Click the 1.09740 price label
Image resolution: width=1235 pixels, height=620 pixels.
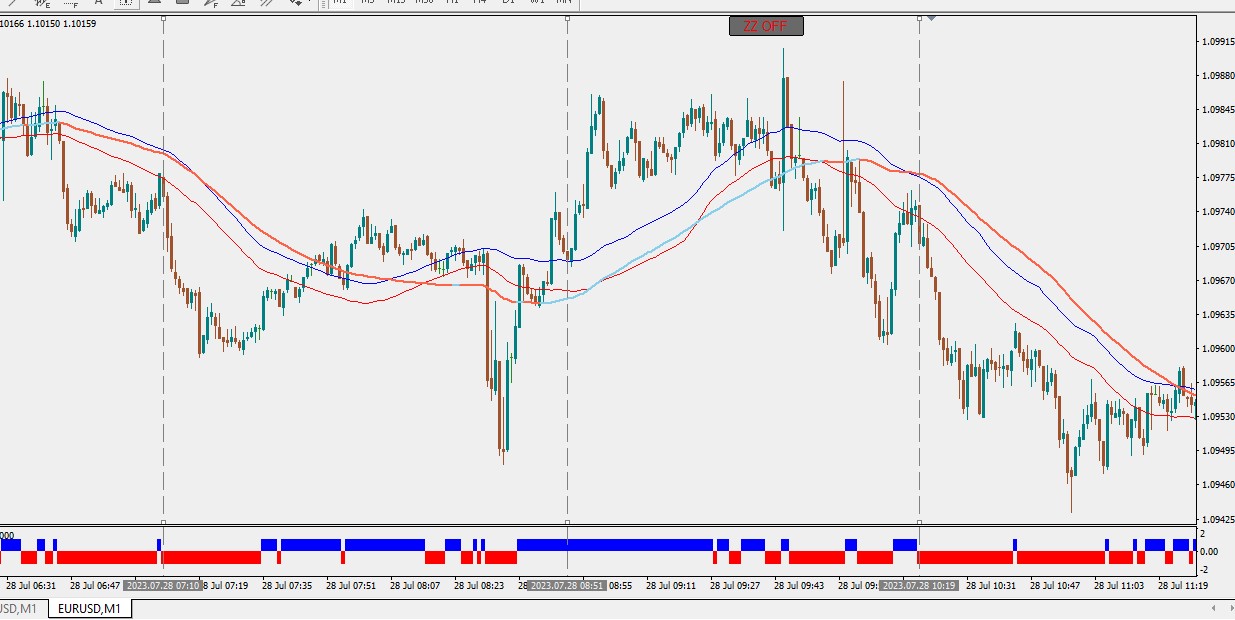tap(1216, 212)
